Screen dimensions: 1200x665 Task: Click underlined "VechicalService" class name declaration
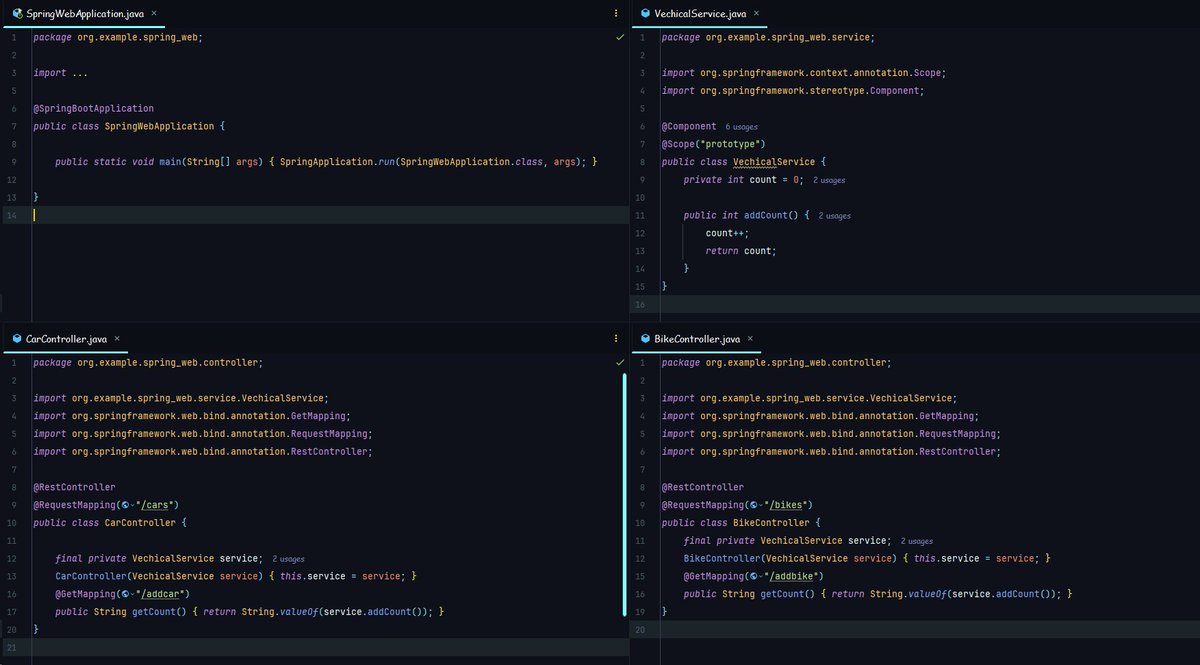[774, 162]
